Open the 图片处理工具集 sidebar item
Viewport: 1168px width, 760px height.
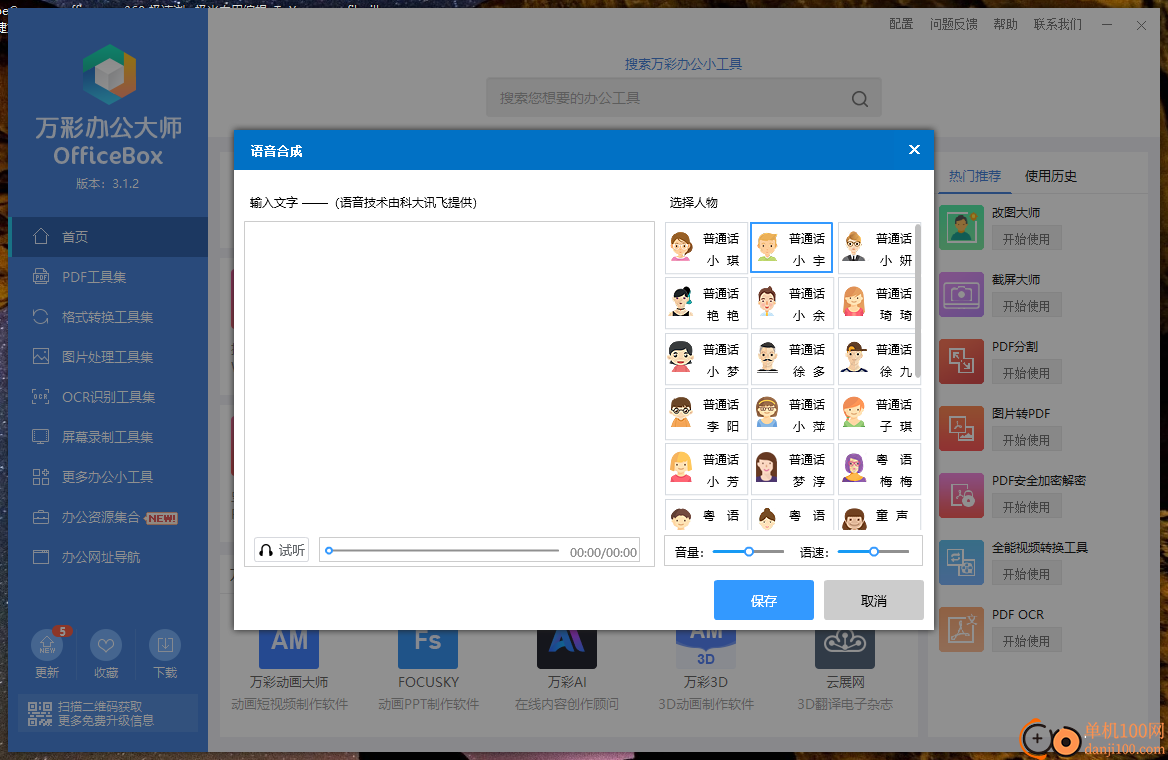[x=108, y=357]
